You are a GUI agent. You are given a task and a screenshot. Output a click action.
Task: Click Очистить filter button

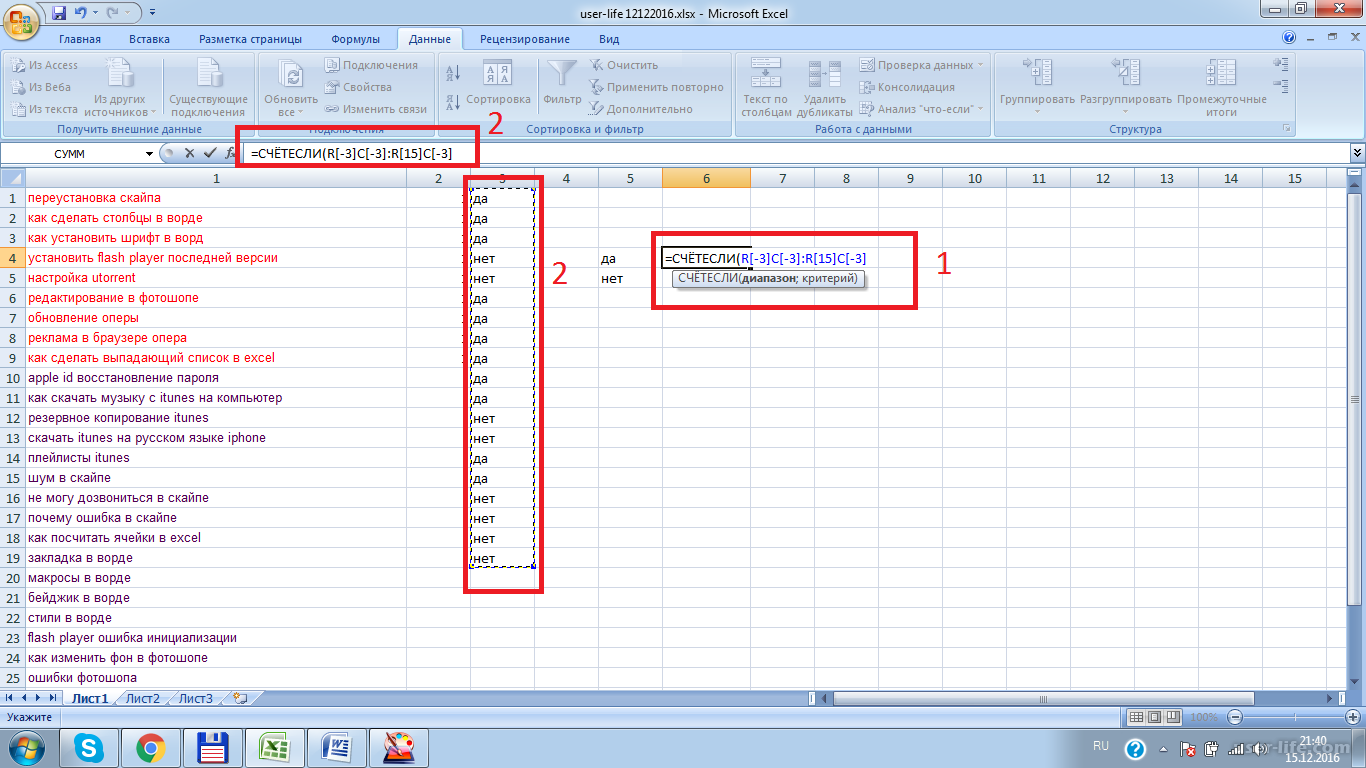coord(623,65)
